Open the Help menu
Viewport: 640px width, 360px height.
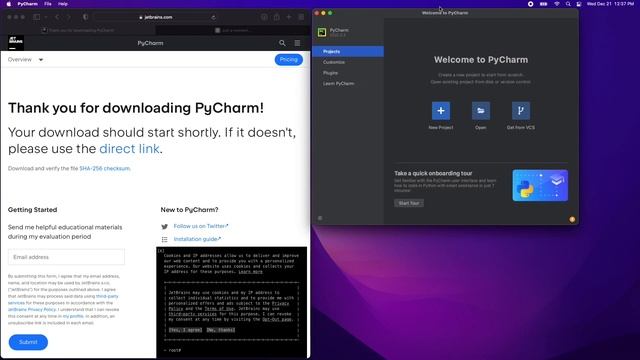[x=62, y=4]
